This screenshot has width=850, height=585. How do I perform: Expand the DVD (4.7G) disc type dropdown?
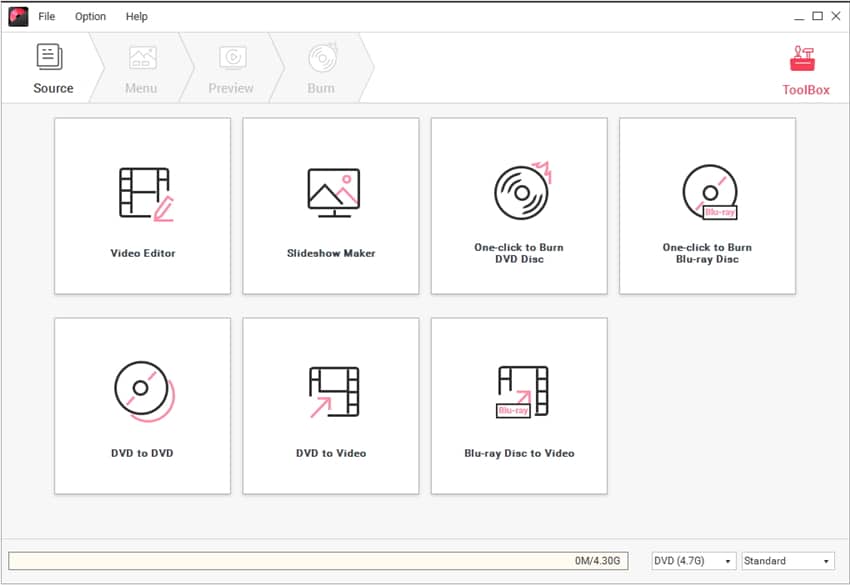point(694,561)
